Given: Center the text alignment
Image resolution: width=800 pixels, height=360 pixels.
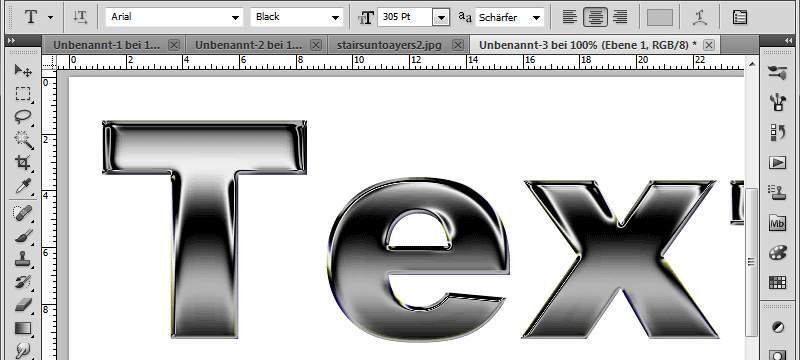Looking at the screenshot, I should click(x=595, y=17).
